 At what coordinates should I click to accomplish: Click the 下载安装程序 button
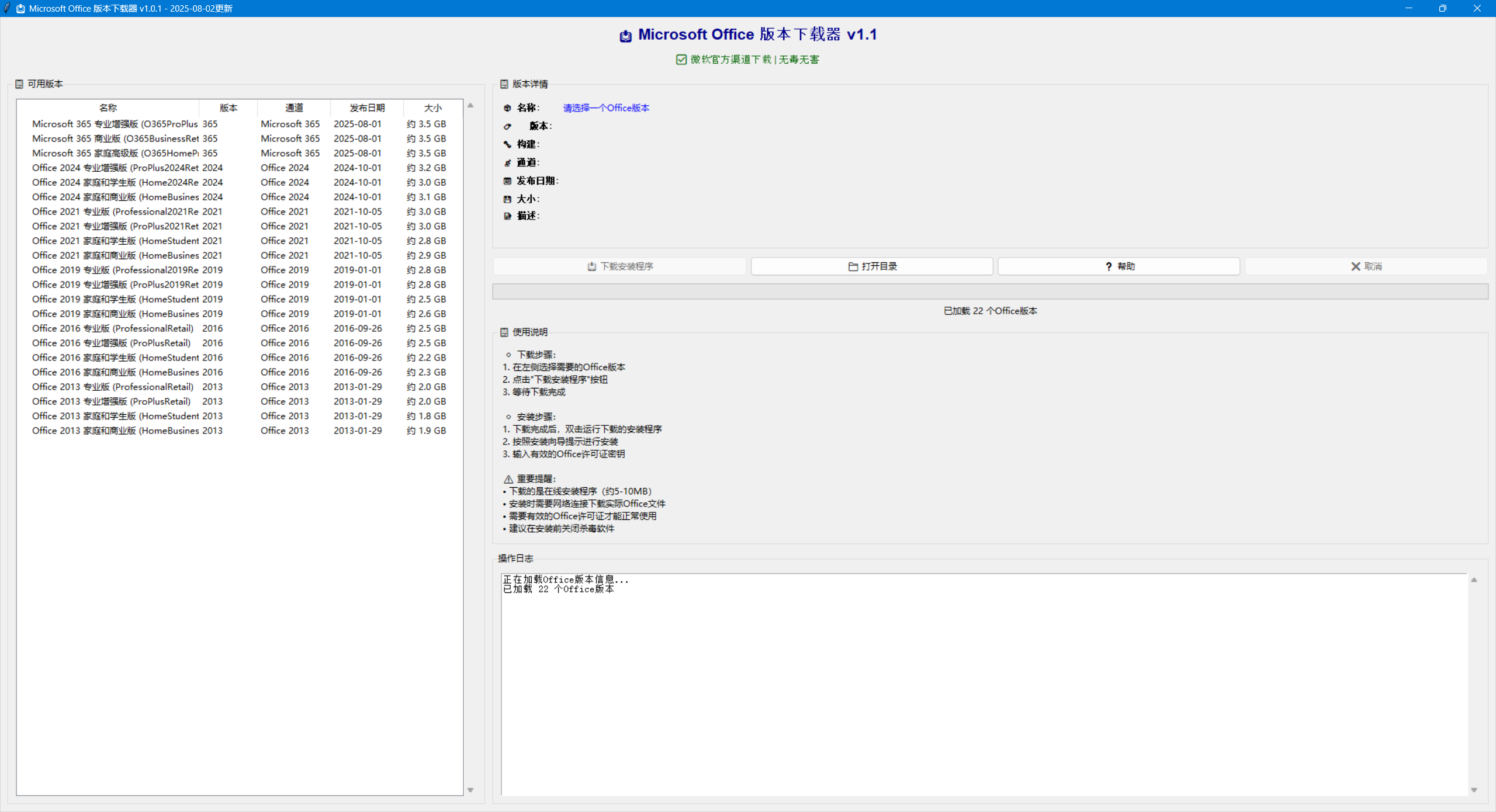pyautogui.click(x=619, y=266)
